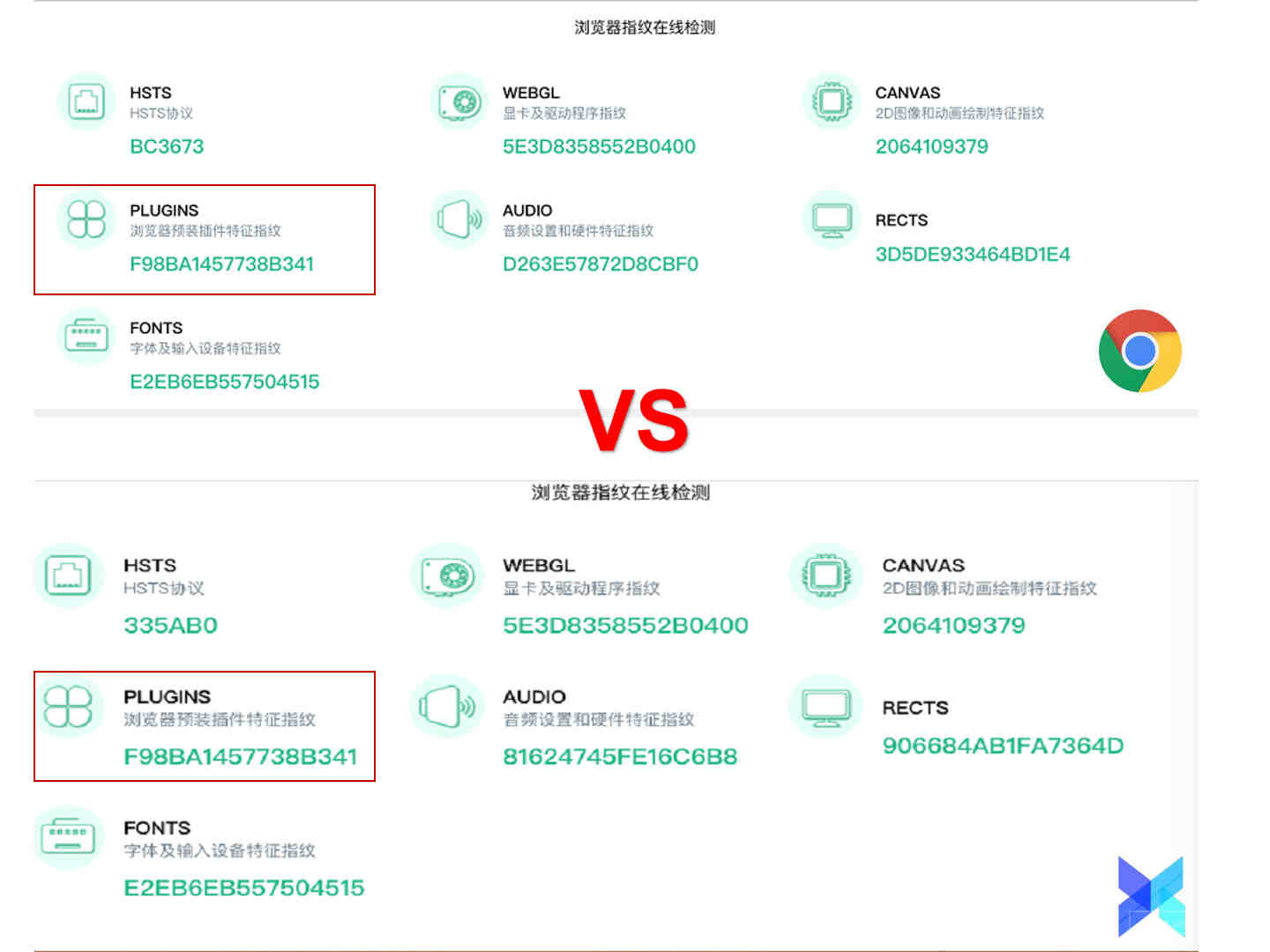Click the Google Chrome logo
Image resolution: width=1270 pixels, height=952 pixels.
click(x=1139, y=350)
